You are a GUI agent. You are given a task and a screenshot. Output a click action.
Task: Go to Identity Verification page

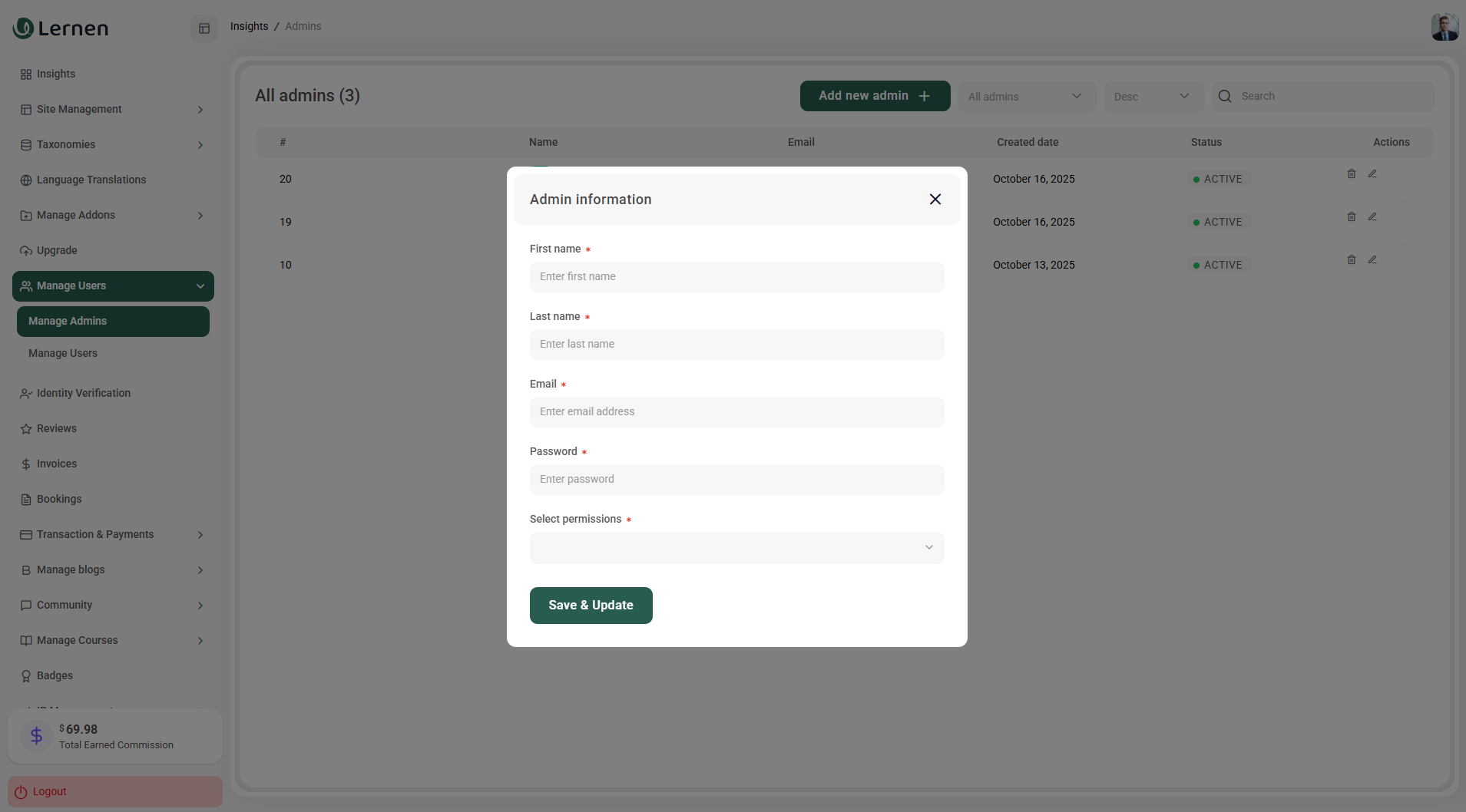83,394
